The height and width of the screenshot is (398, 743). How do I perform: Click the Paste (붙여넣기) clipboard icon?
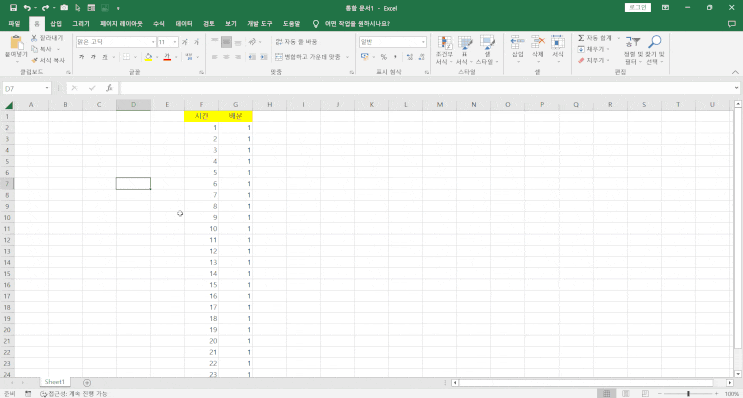pos(17,43)
